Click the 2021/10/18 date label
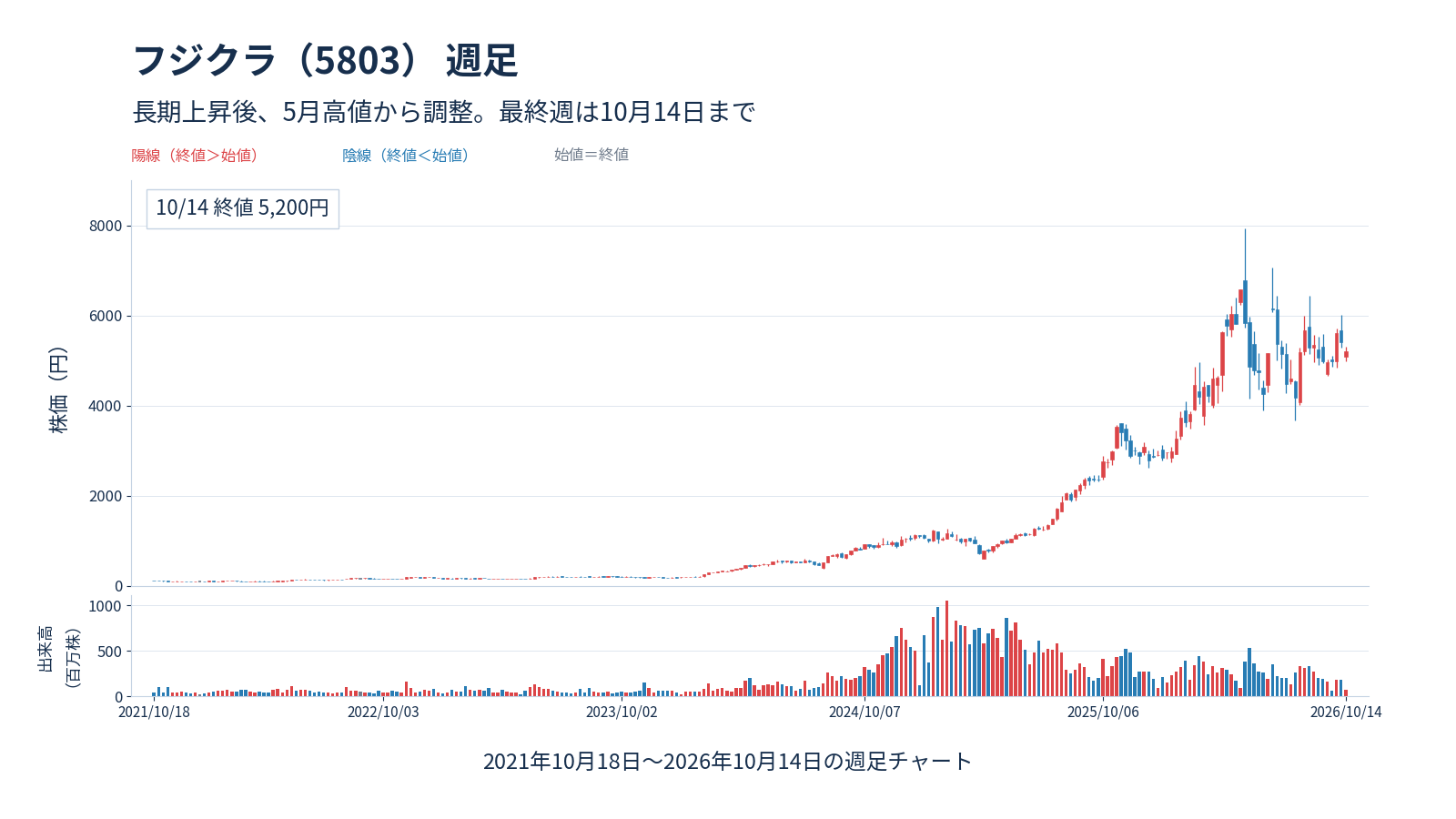1456x819 pixels. pyautogui.click(x=155, y=712)
